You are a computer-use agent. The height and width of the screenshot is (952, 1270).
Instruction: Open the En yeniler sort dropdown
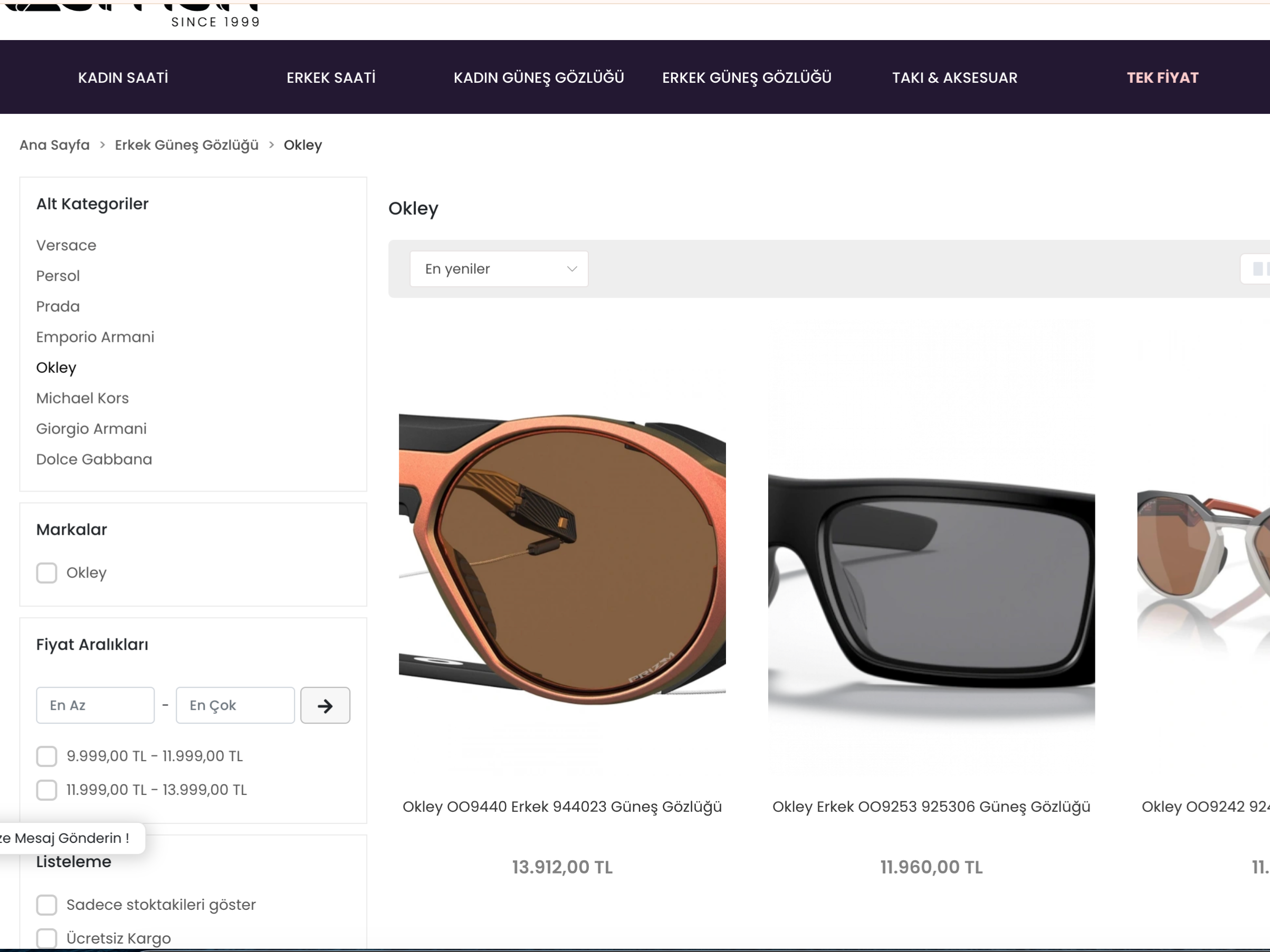click(x=499, y=269)
